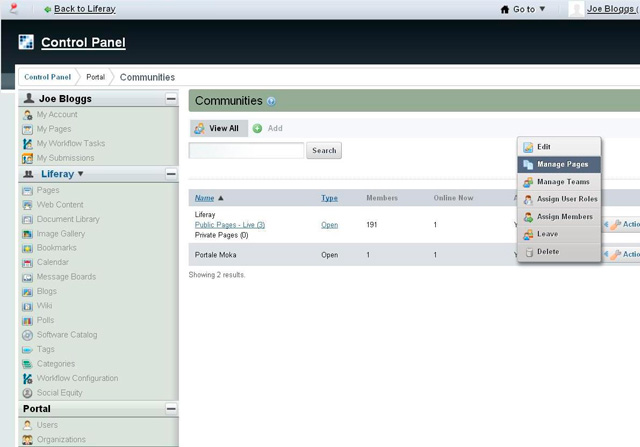This screenshot has height=447, width=640.
Task: Choose Manage Teams from the menu
Action: click(x=559, y=182)
